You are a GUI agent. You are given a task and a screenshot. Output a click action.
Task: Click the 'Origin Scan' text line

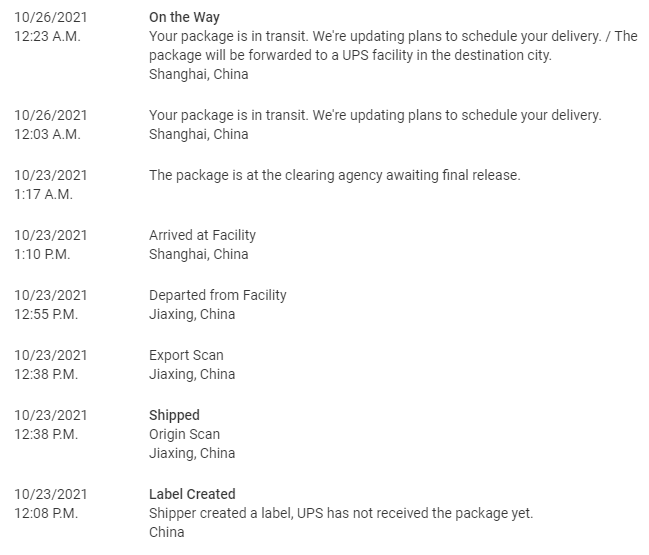point(185,434)
